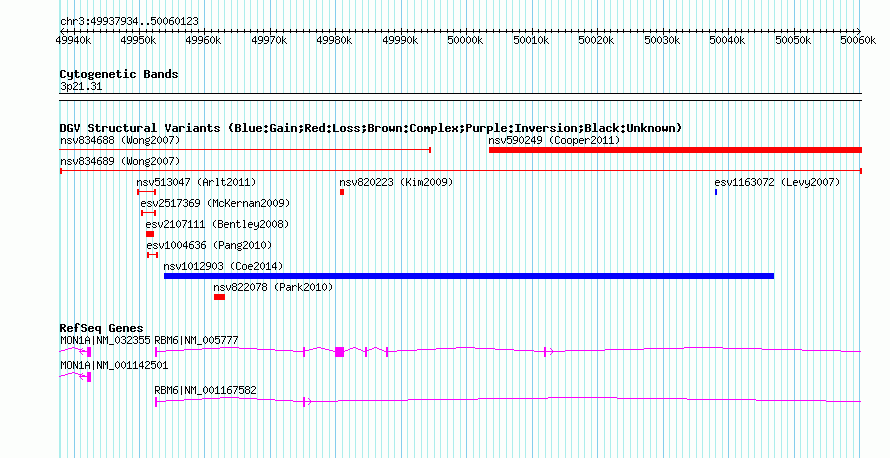Click the 50020k ruler tick label

coord(596,40)
